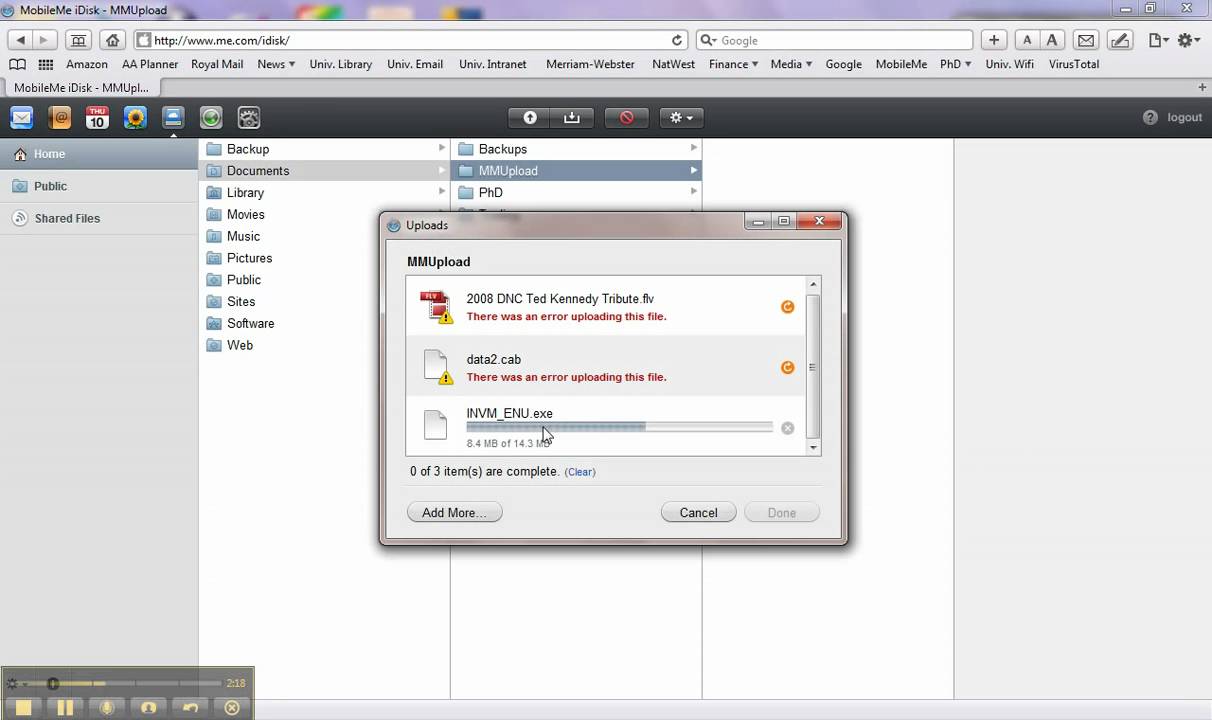The height and width of the screenshot is (720, 1212).
Task: Select the MMUpload subfolder
Action: (576, 171)
